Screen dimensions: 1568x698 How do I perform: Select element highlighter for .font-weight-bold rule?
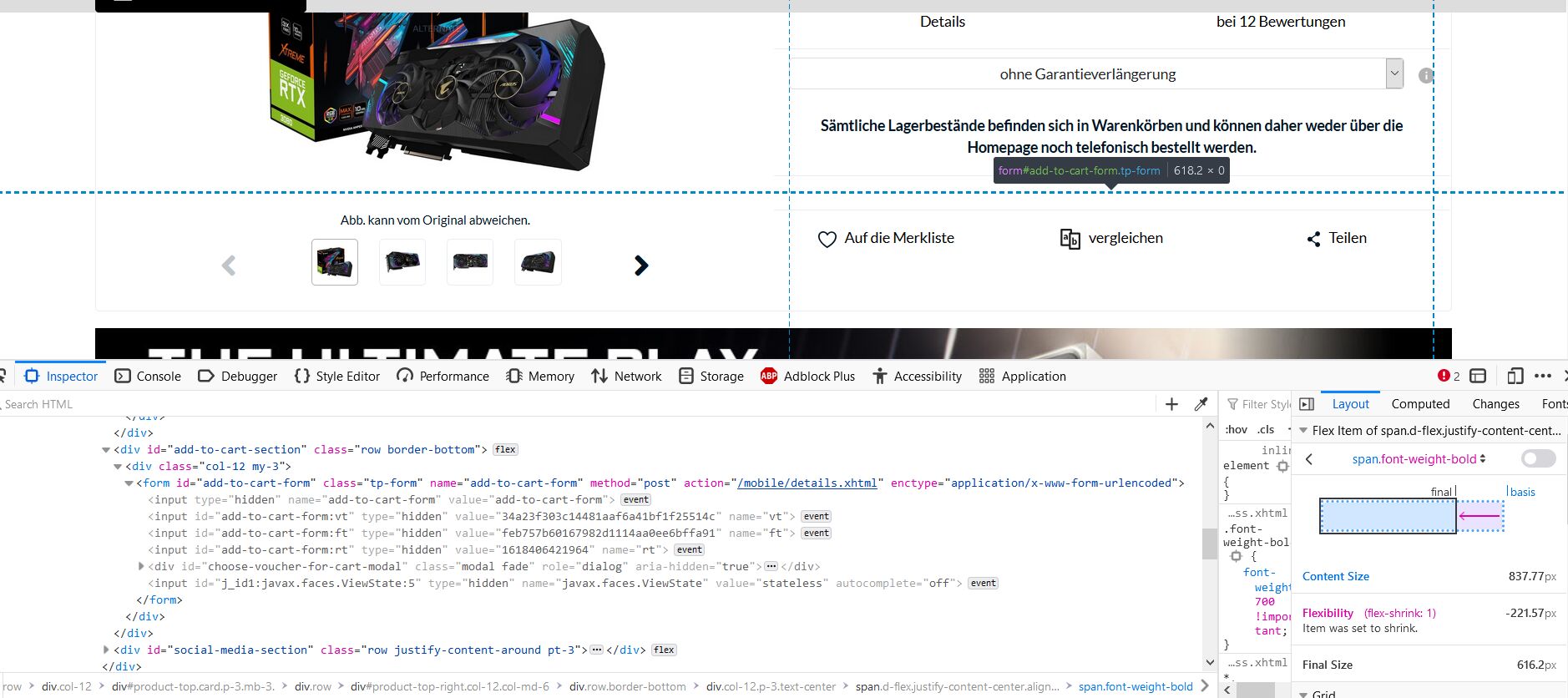click(1237, 556)
